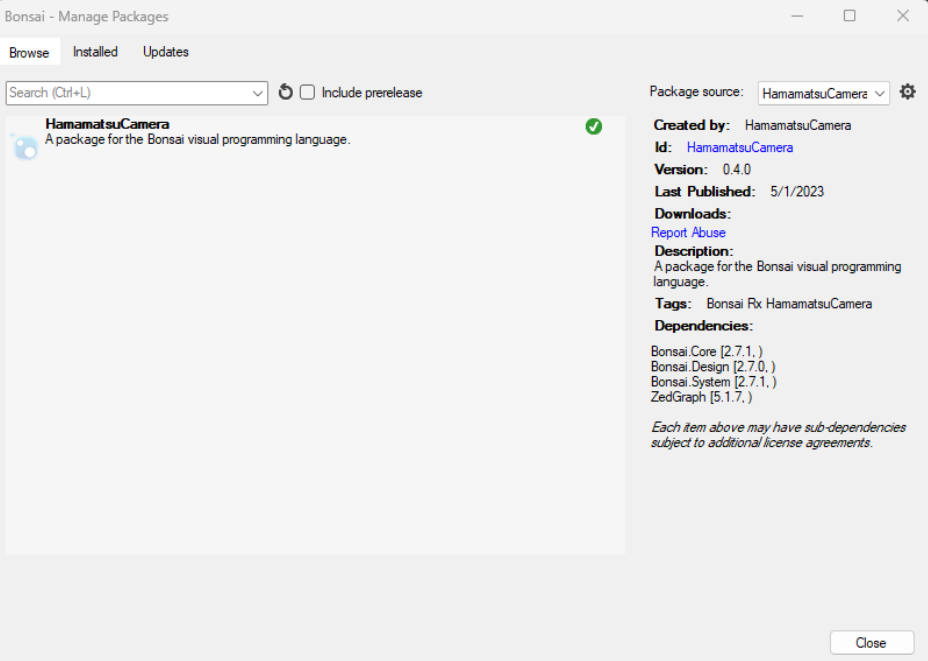Maximize the Manage Packages window
The height and width of the screenshot is (661, 928).
849,16
